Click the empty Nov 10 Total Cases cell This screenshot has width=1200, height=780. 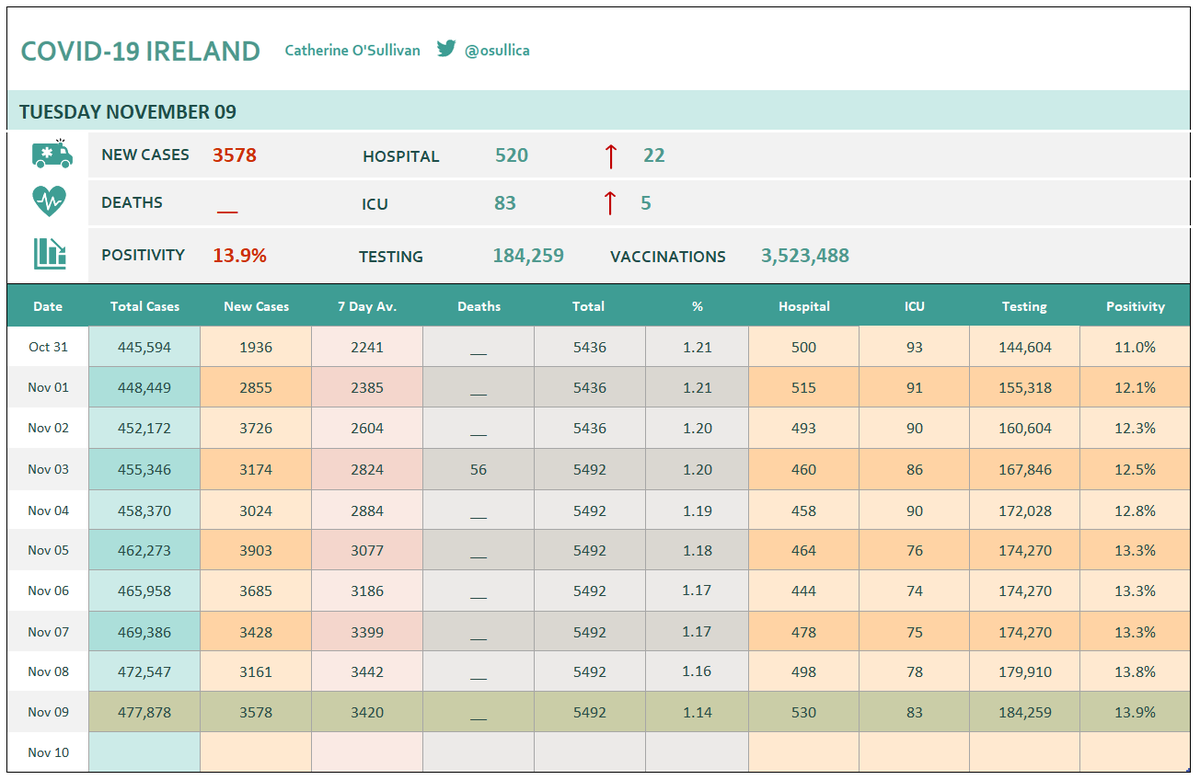[x=145, y=752]
